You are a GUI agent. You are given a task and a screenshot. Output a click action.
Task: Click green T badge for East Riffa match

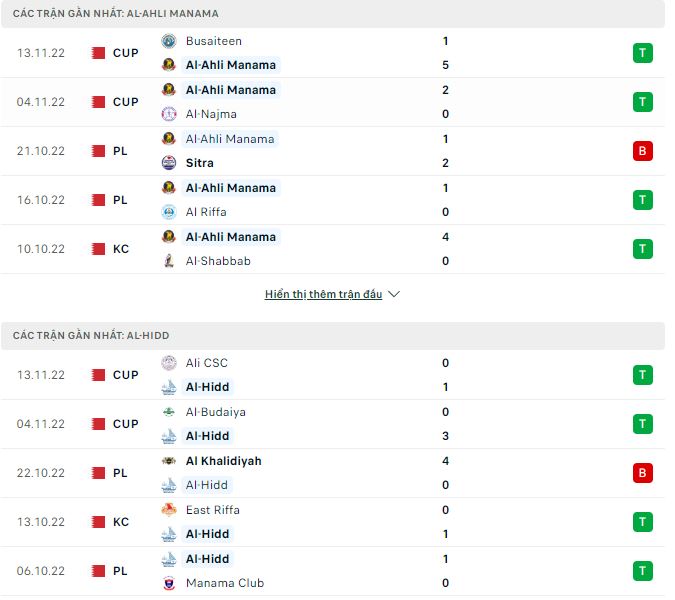(641, 522)
